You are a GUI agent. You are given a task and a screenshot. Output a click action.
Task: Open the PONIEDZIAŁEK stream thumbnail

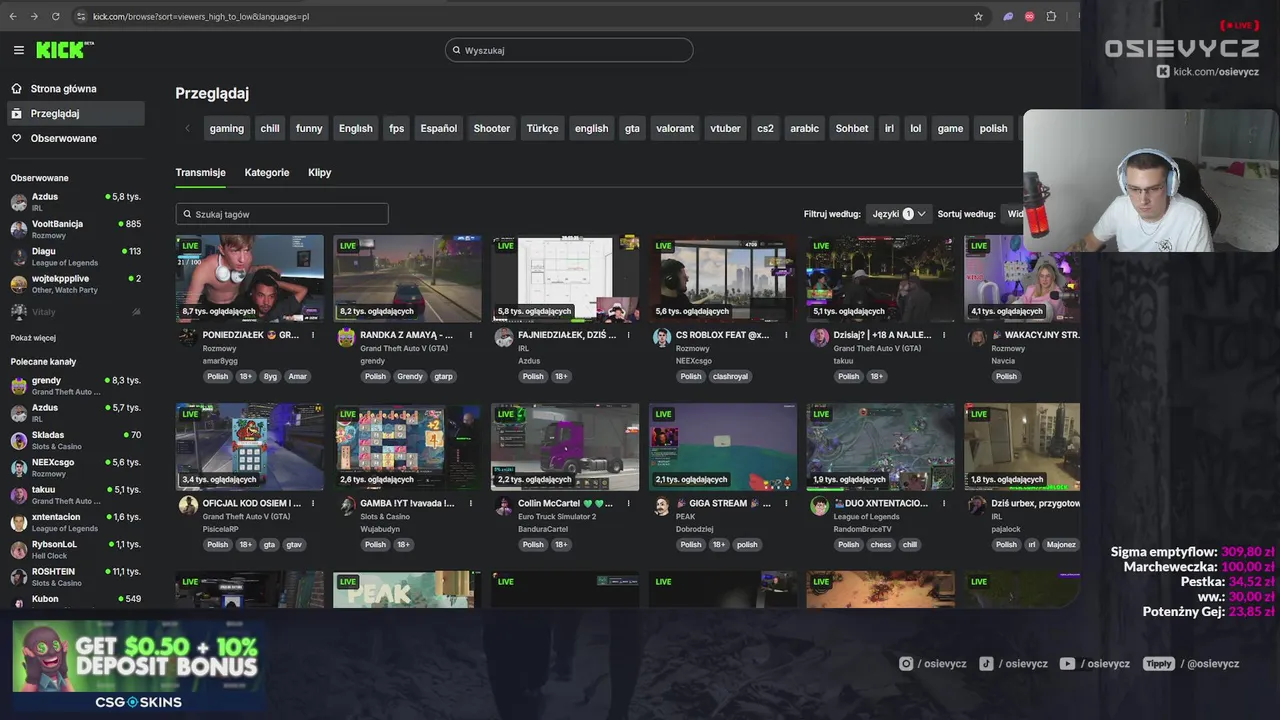[x=250, y=278]
